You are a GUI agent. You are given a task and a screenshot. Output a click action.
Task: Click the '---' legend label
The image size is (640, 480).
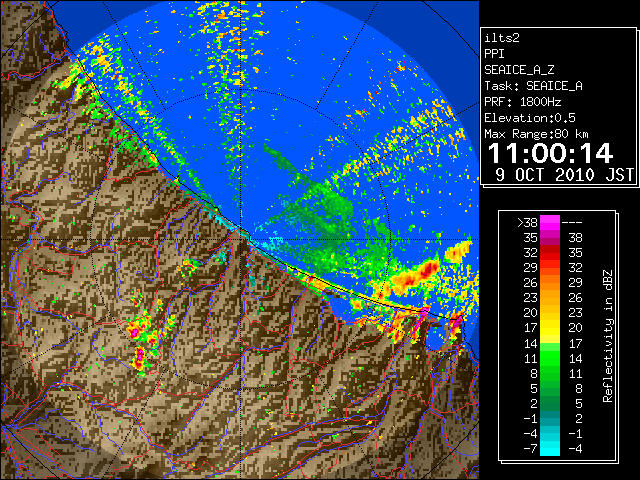(x=572, y=223)
